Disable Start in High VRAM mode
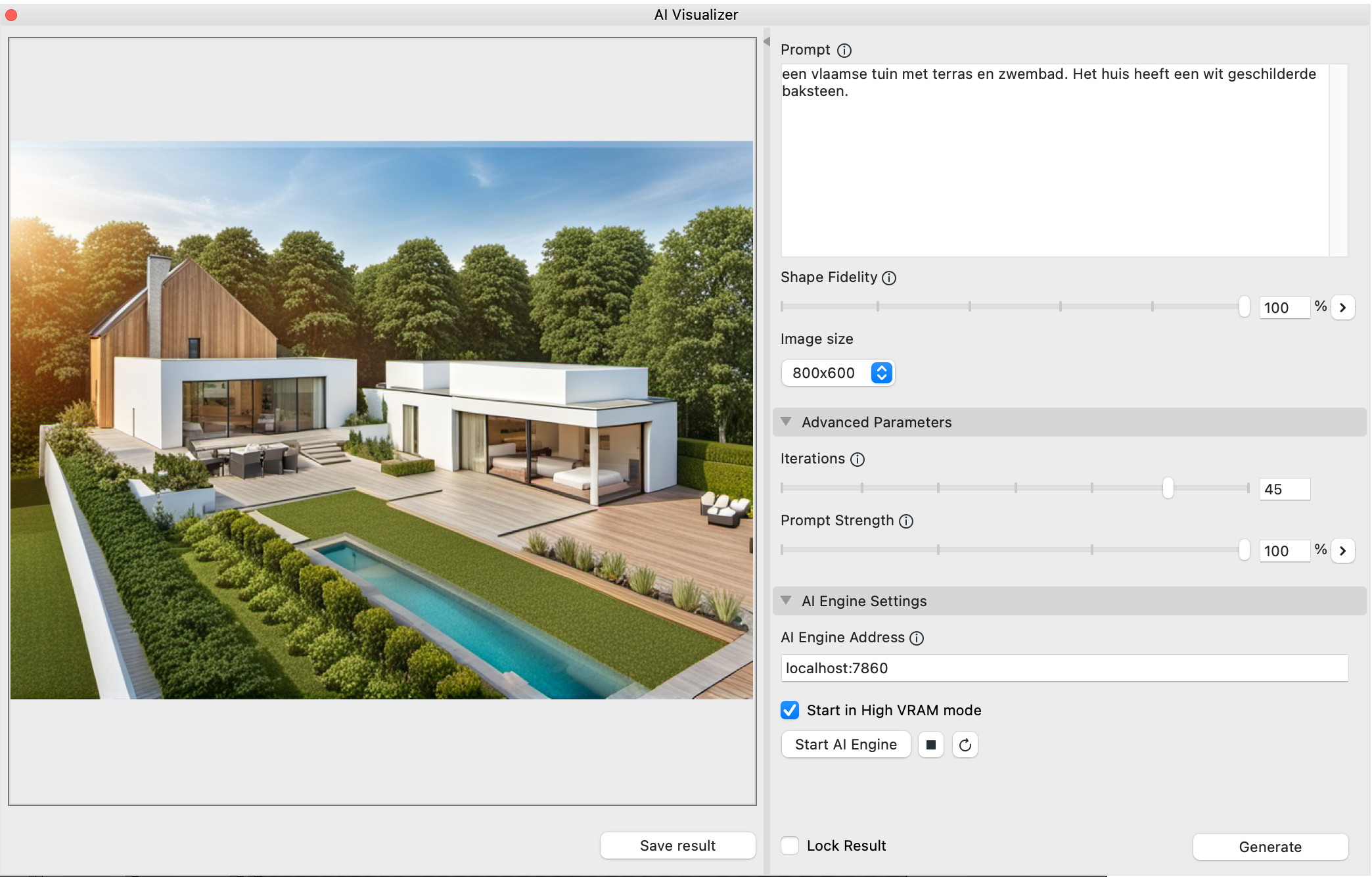Image resolution: width=1372 pixels, height=877 pixels. pyautogui.click(x=790, y=710)
